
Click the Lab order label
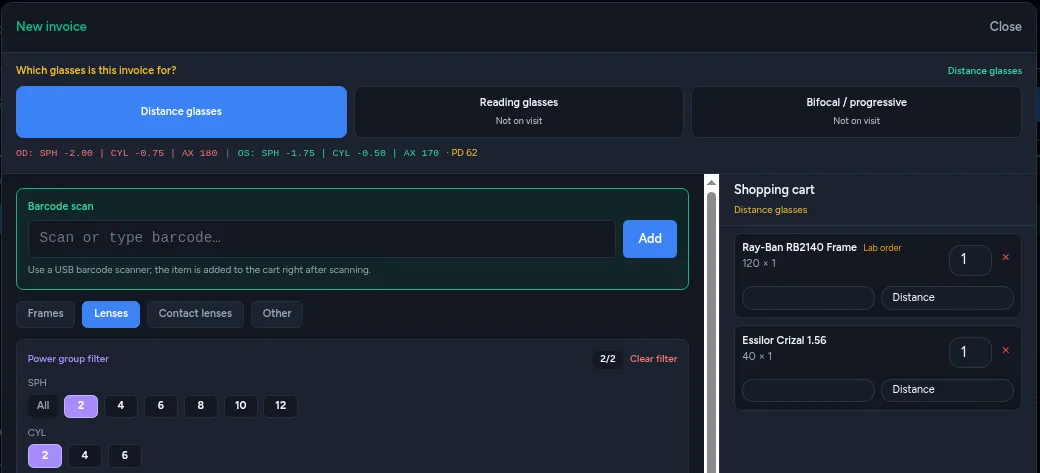click(x=882, y=248)
